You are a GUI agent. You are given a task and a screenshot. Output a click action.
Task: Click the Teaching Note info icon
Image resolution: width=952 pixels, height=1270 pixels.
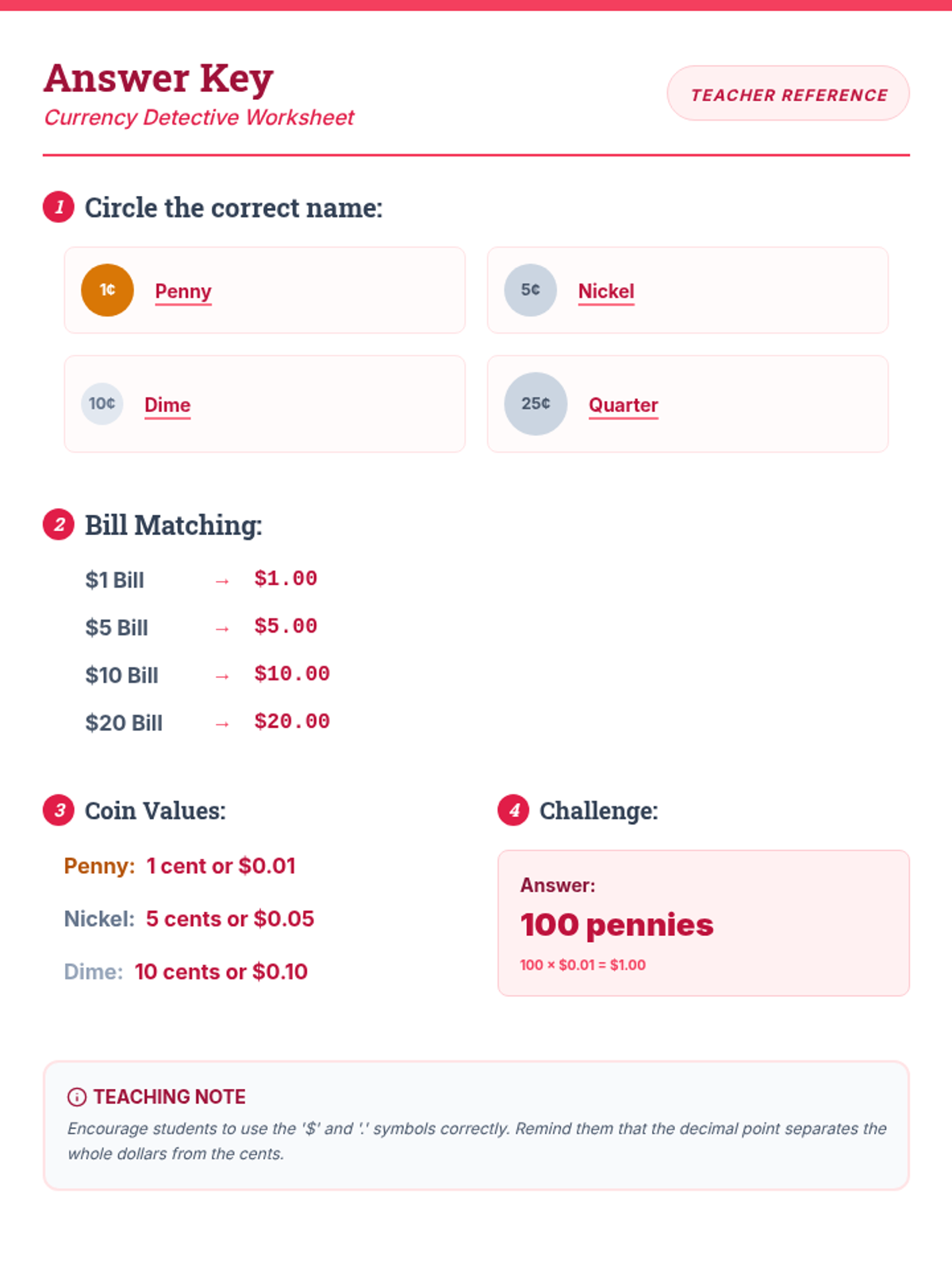77,1097
